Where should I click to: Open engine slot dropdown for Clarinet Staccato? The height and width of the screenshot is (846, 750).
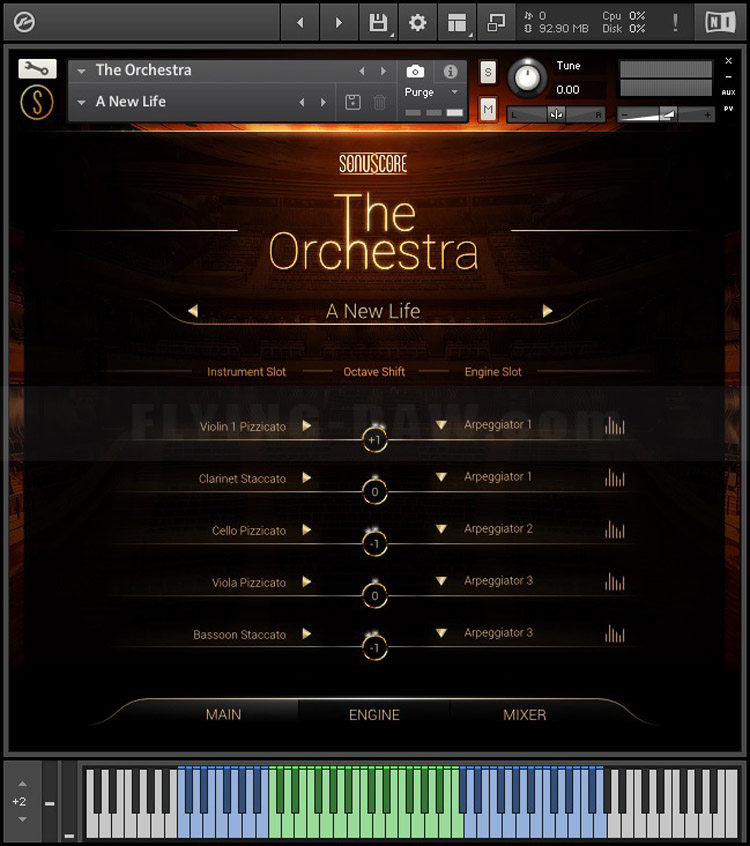tap(441, 477)
